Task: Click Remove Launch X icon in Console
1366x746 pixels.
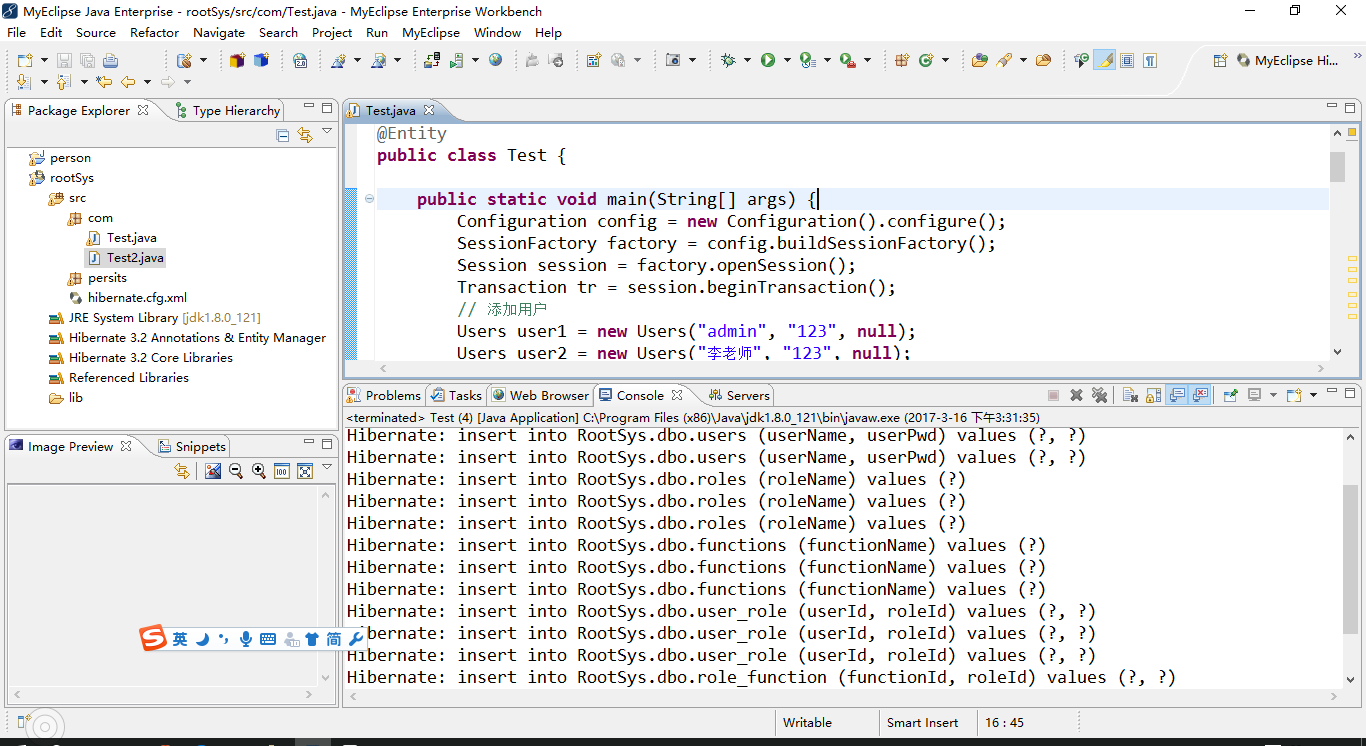Action: pos(1076,395)
